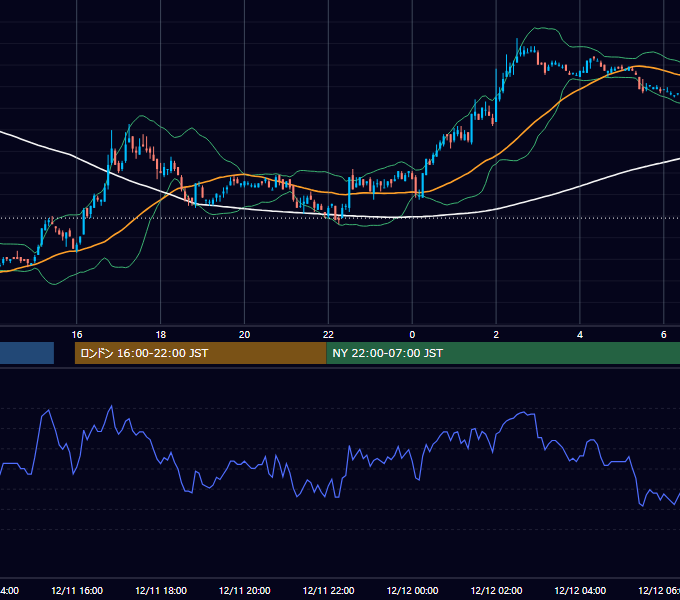Click the 12/12 04:00 date label on the bottom axis
This screenshot has width=680, height=600.
[x=580, y=590]
